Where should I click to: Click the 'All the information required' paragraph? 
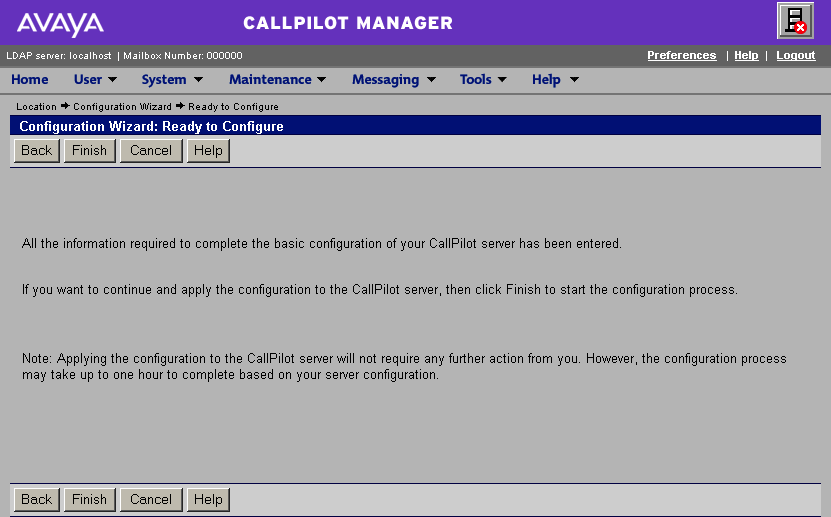[x=322, y=244]
